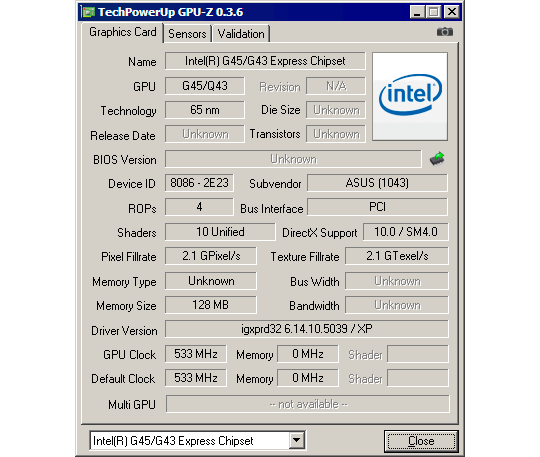Click the GPU-Z title bar app icon

pyautogui.click(x=88, y=12)
